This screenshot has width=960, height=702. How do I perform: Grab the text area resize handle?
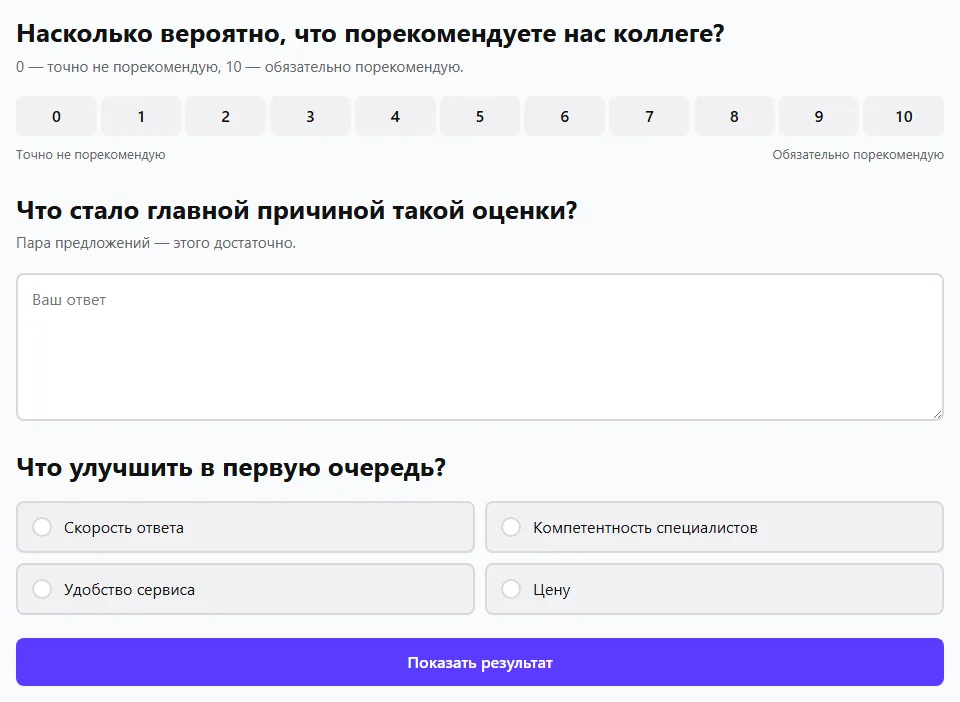pos(937,414)
